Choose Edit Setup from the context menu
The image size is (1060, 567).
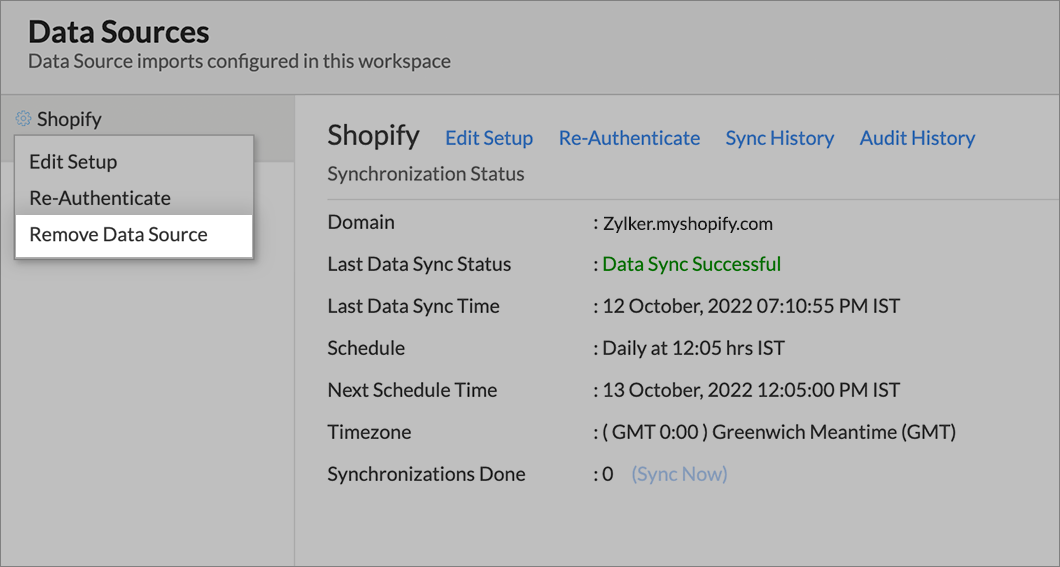73,162
